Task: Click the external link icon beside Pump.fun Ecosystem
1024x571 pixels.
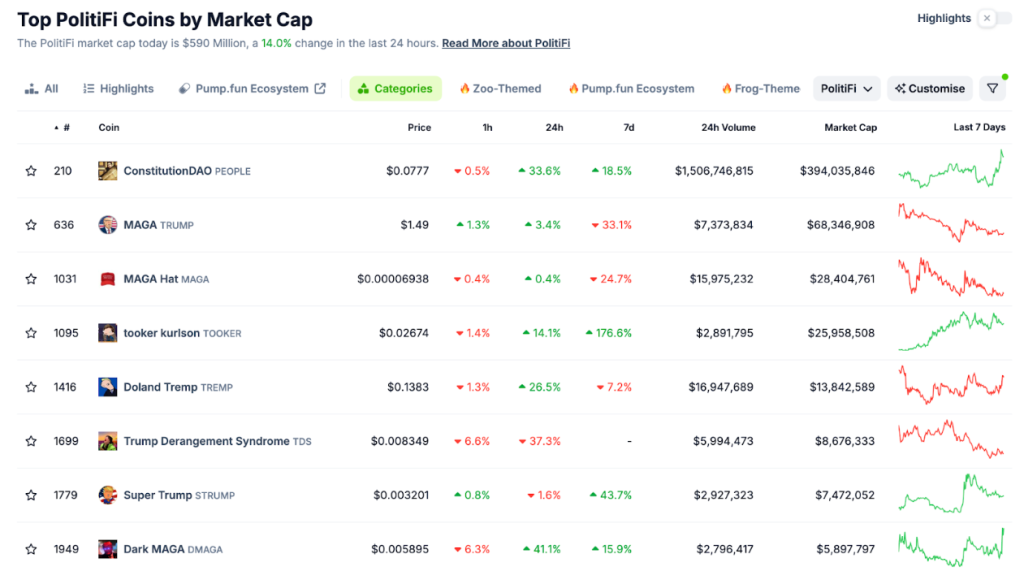Action: pos(320,89)
